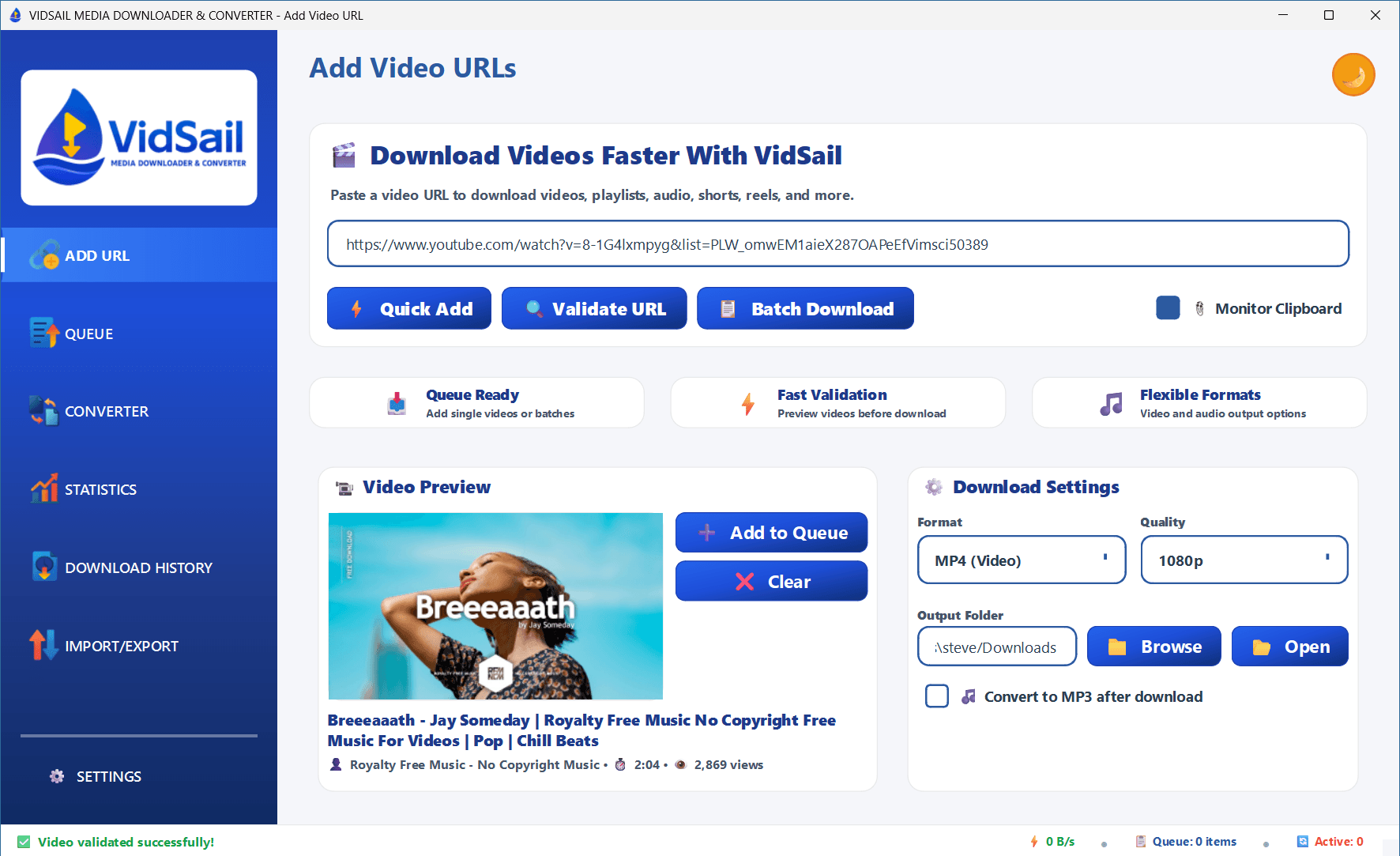Click into the video URL input field

(837, 244)
